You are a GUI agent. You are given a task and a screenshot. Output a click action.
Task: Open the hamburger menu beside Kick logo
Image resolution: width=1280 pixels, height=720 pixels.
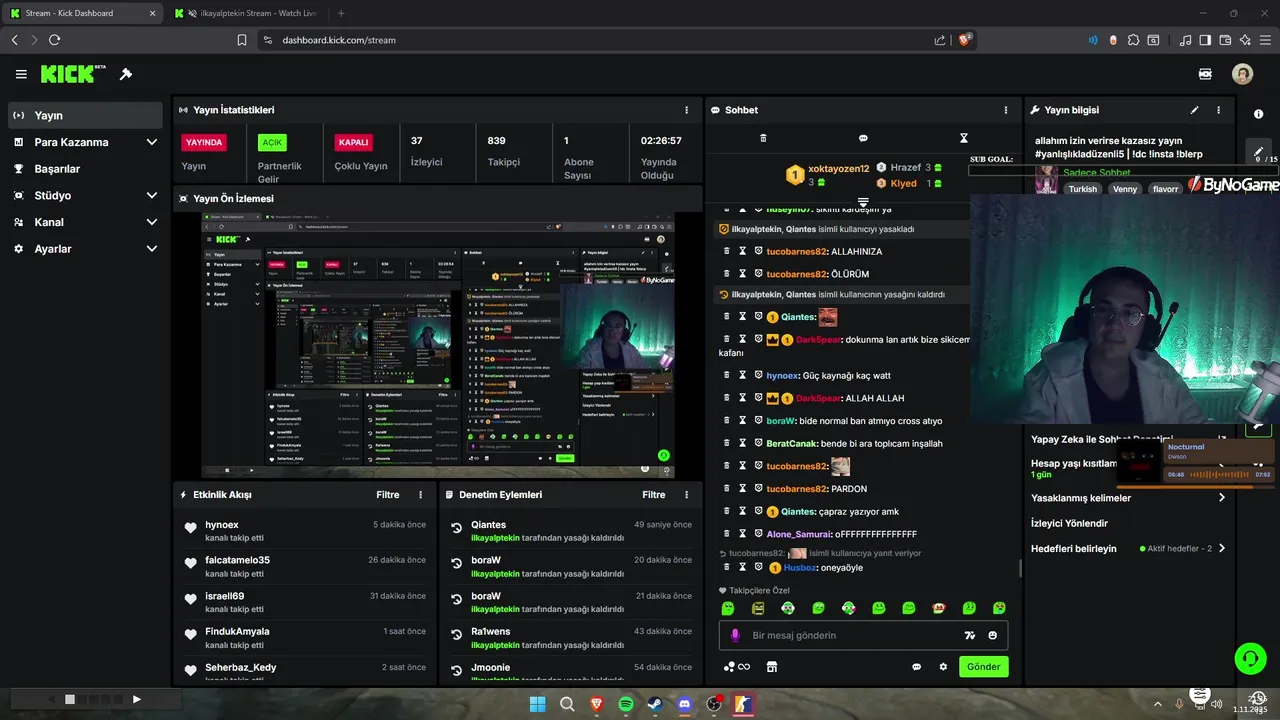(x=21, y=74)
